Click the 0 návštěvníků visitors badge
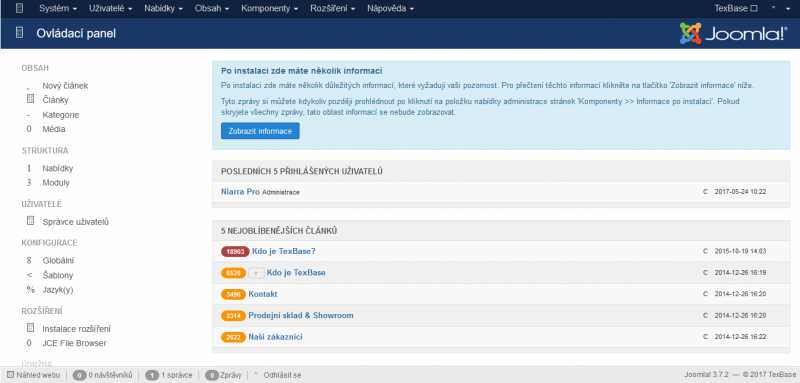Image resolution: width=800 pixels, height=383 pixels. pyautogui.click(x=79, y=375)
